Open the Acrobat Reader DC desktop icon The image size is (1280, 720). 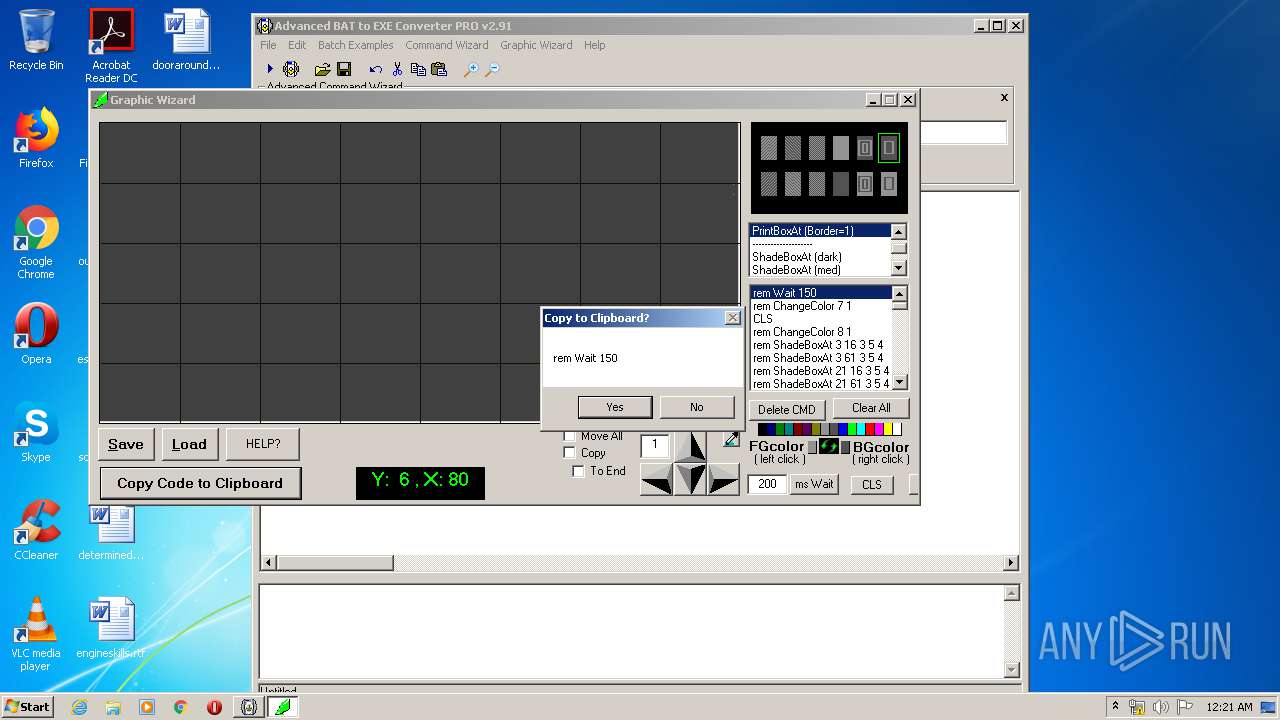point(111,46)
